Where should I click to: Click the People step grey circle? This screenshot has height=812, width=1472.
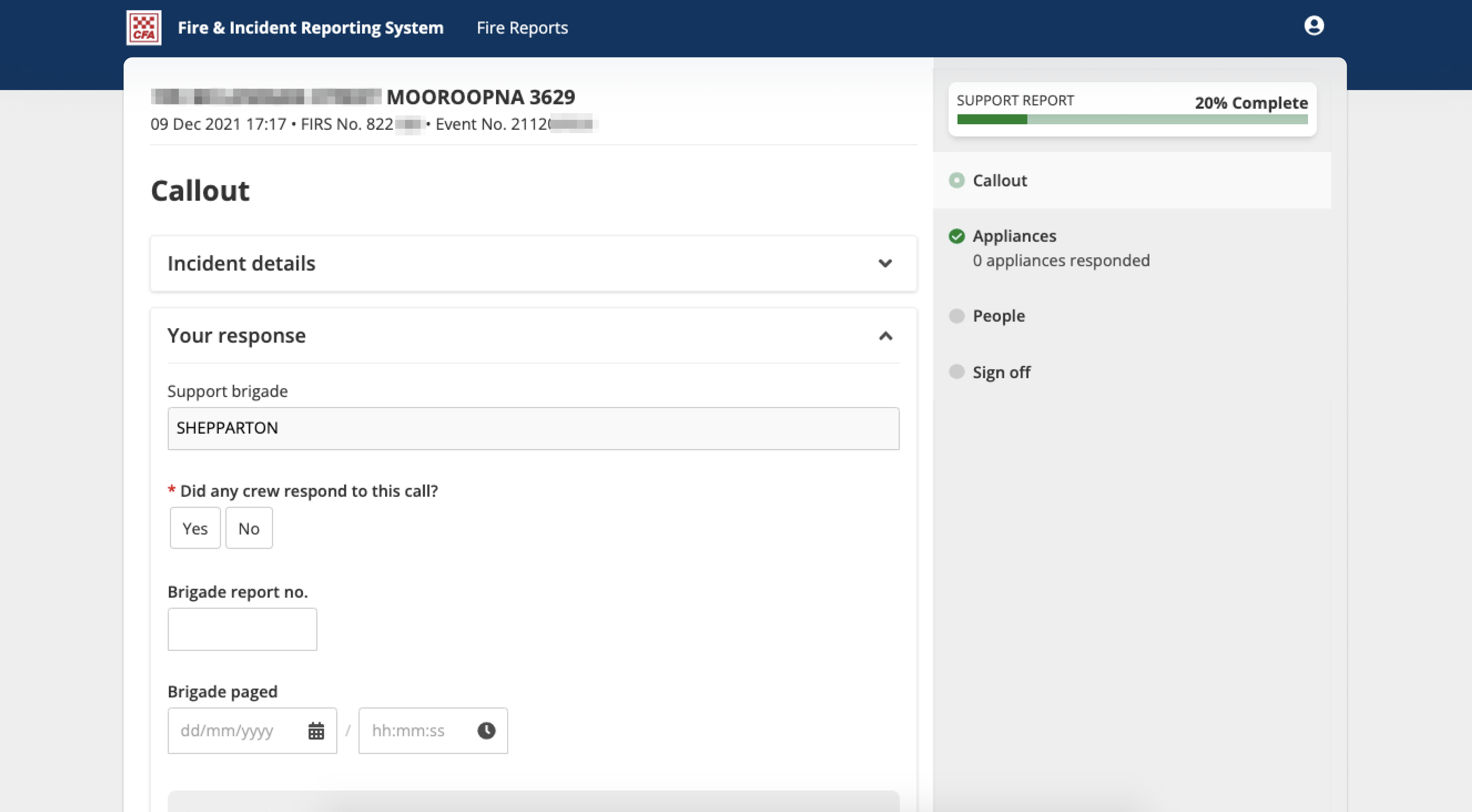[957, 316]
